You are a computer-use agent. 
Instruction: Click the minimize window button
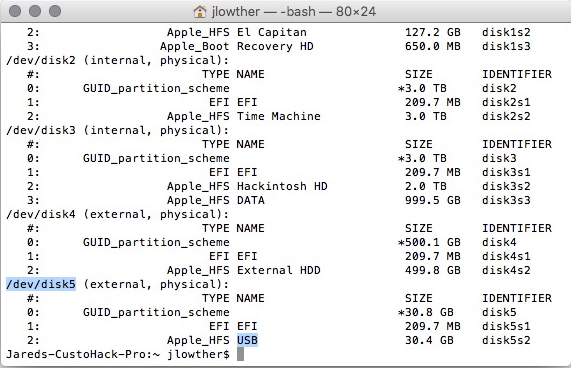[x=35, y=11]
